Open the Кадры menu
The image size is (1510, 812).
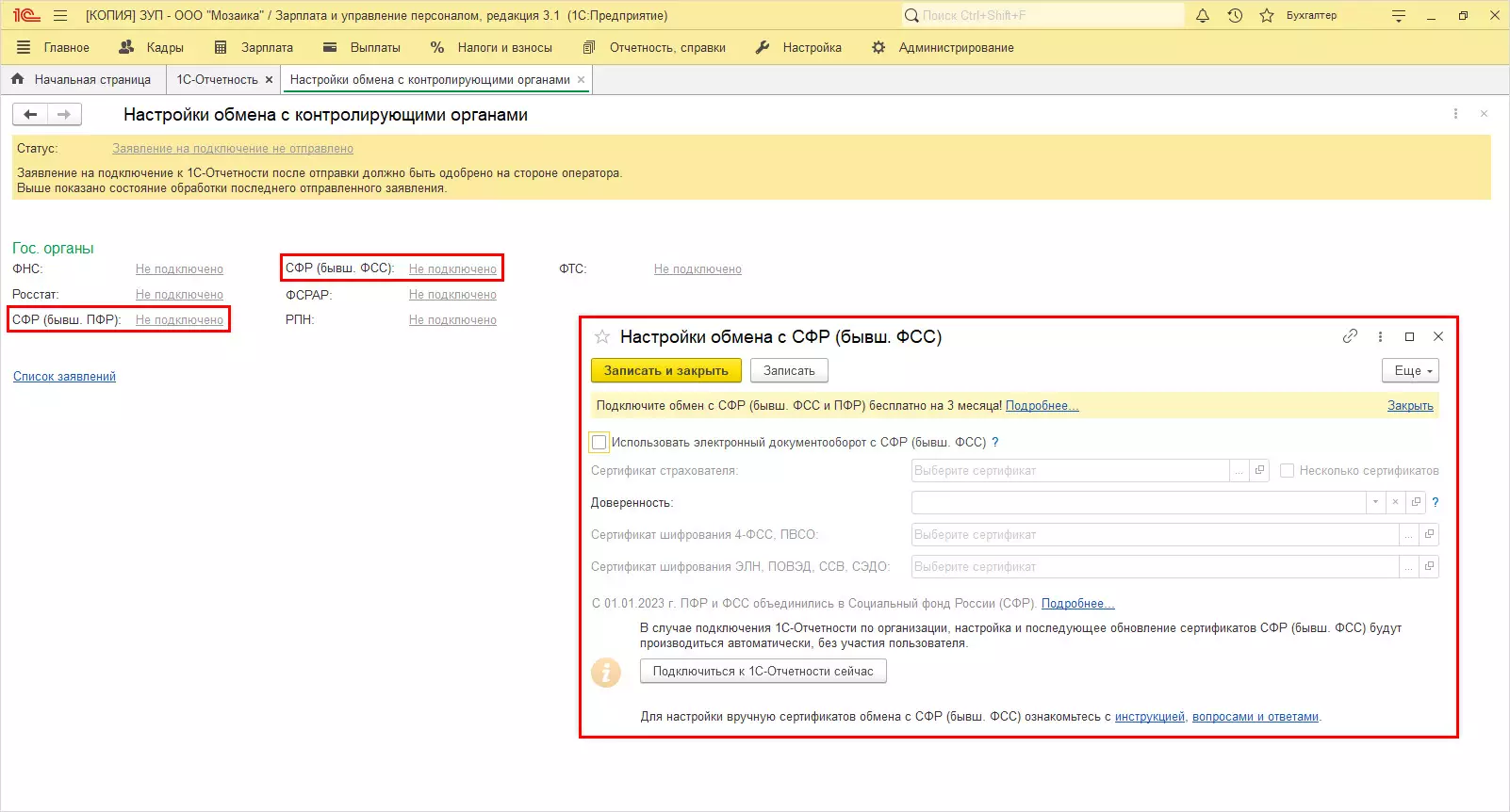point(152,47)
